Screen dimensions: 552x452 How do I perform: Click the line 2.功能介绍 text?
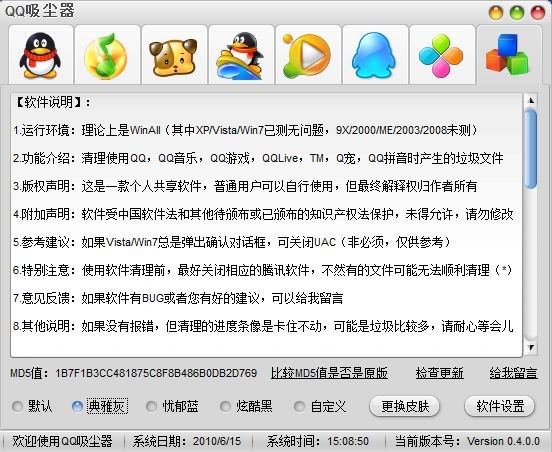click(258, 158)
